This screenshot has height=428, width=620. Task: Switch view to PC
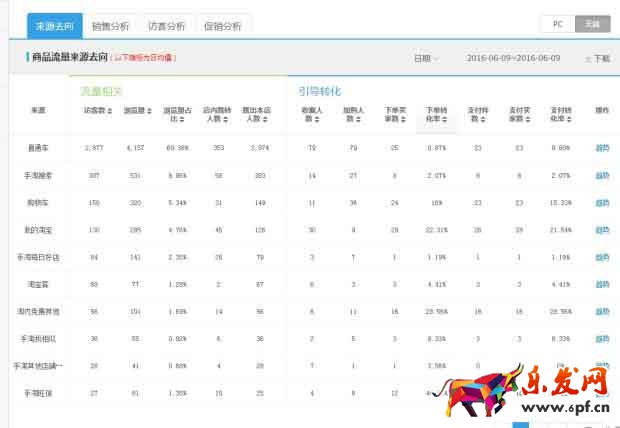557,24
